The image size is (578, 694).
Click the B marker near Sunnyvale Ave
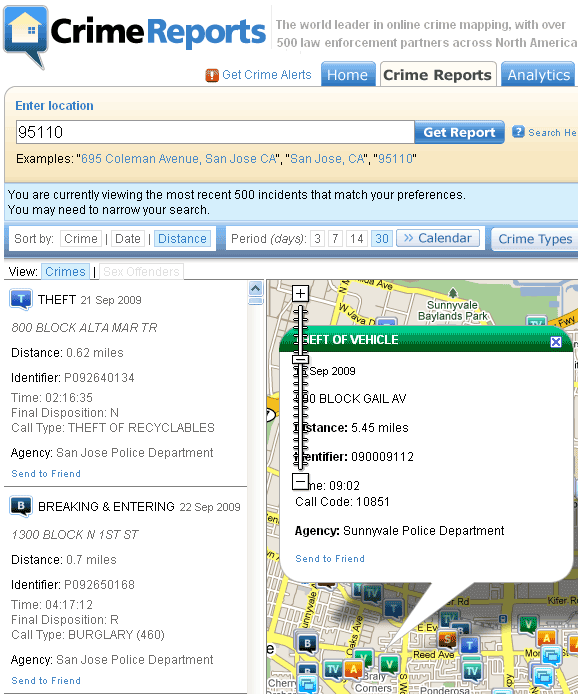307,644
